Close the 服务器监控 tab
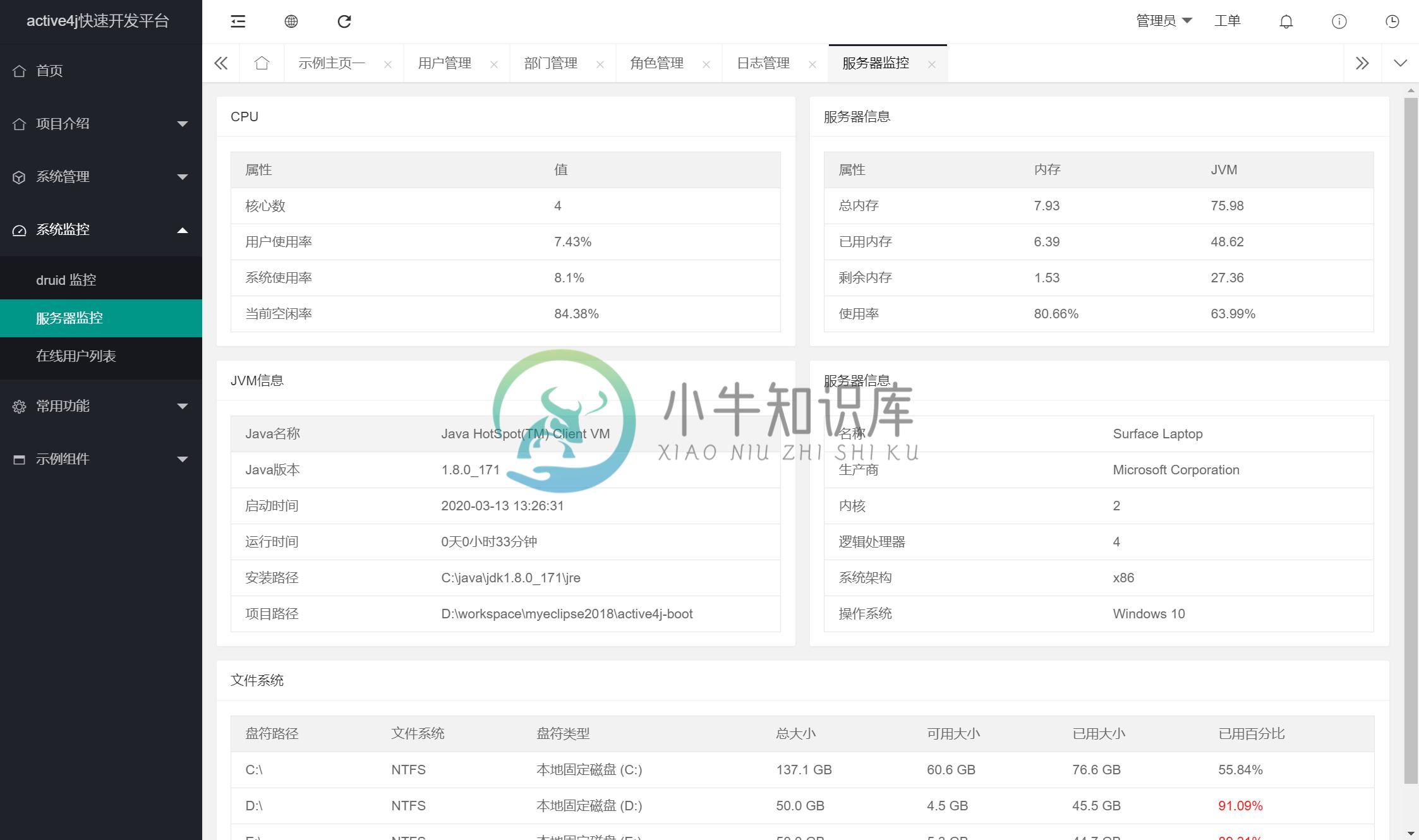Screen dimensions: 1419x840 (x=931, y=64)
